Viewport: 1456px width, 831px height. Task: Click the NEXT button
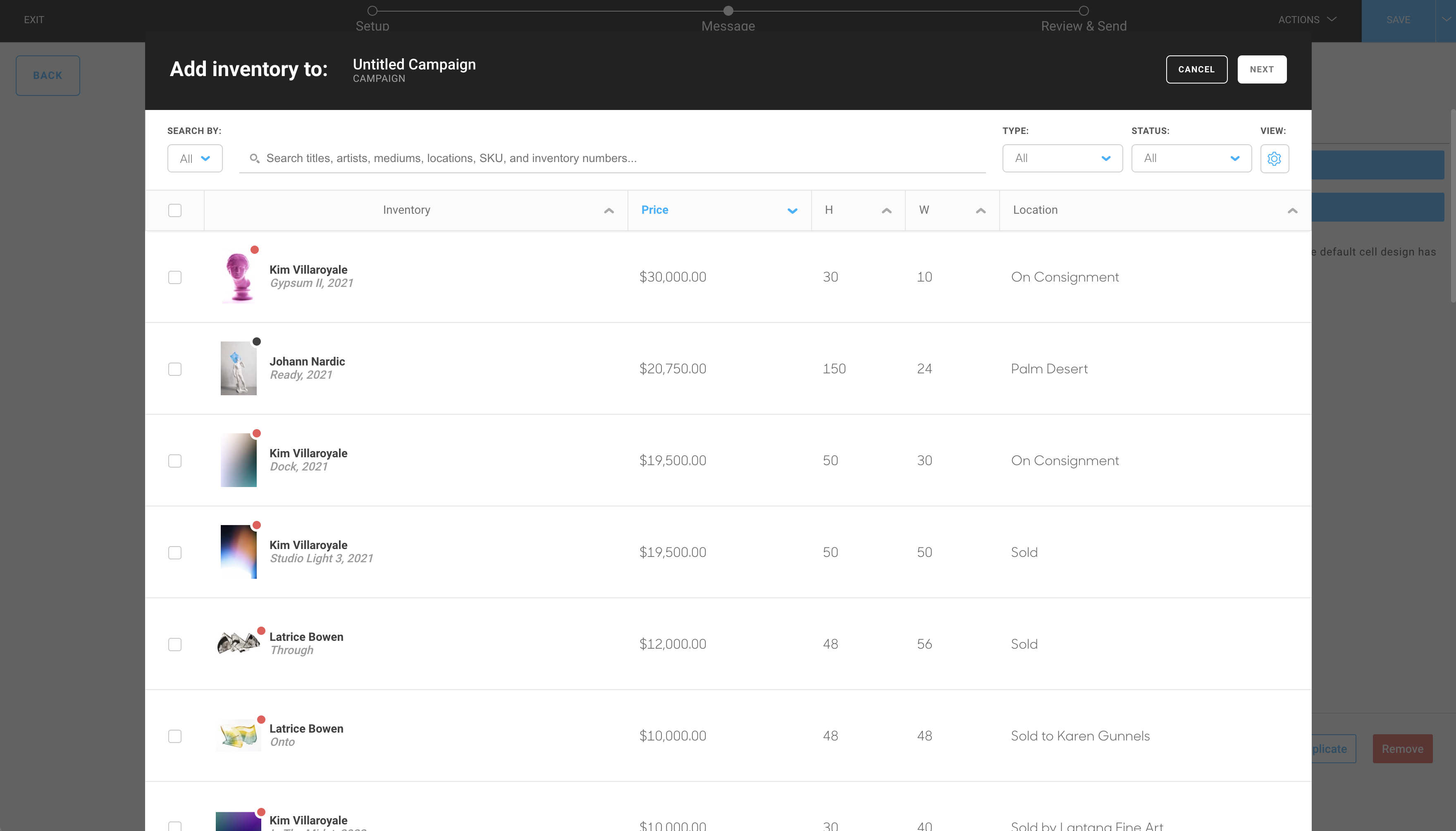1261,69
